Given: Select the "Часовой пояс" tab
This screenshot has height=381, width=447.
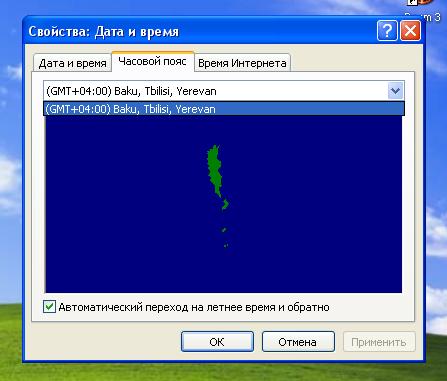Looking at the screenshot, I should click(153, 61).
